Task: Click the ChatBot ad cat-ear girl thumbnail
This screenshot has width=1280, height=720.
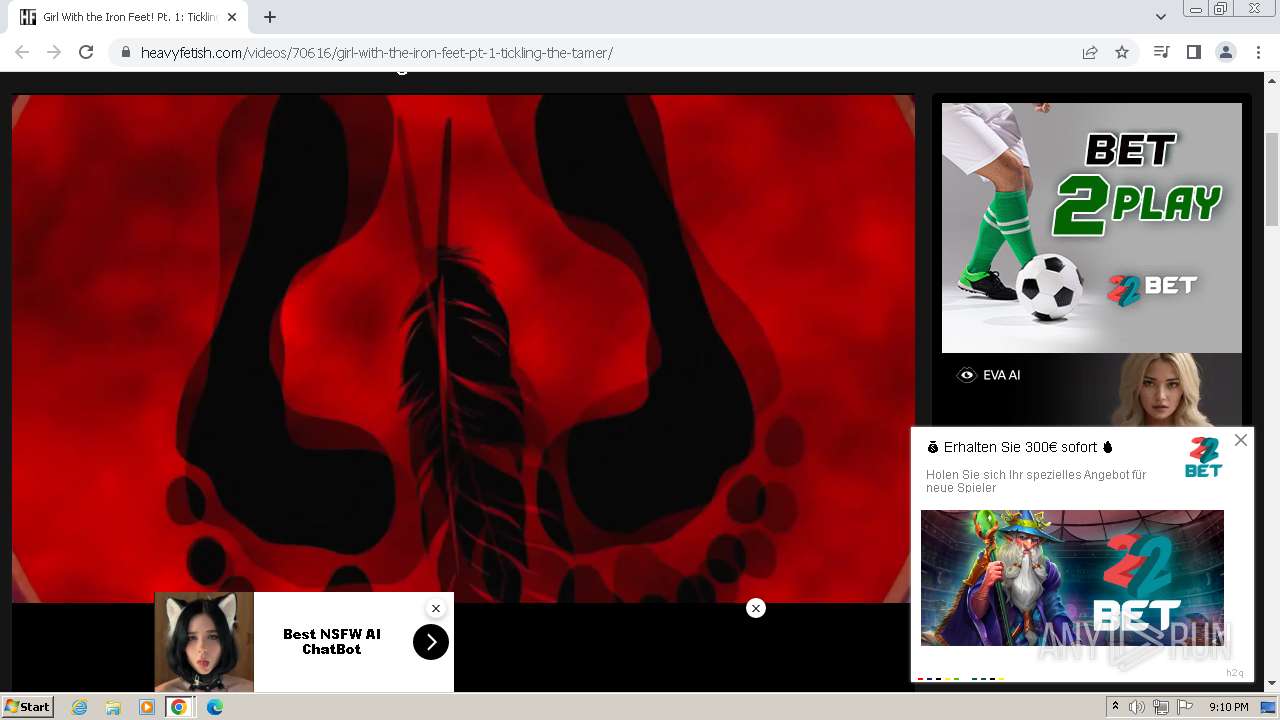Action: 204,642
